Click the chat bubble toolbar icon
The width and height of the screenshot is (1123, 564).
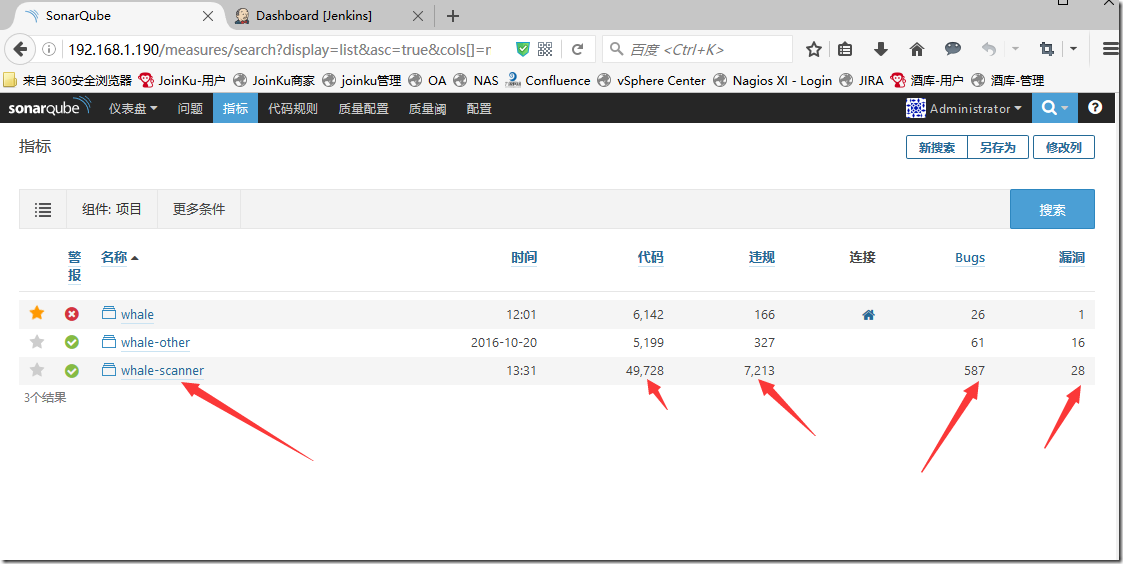953,49
